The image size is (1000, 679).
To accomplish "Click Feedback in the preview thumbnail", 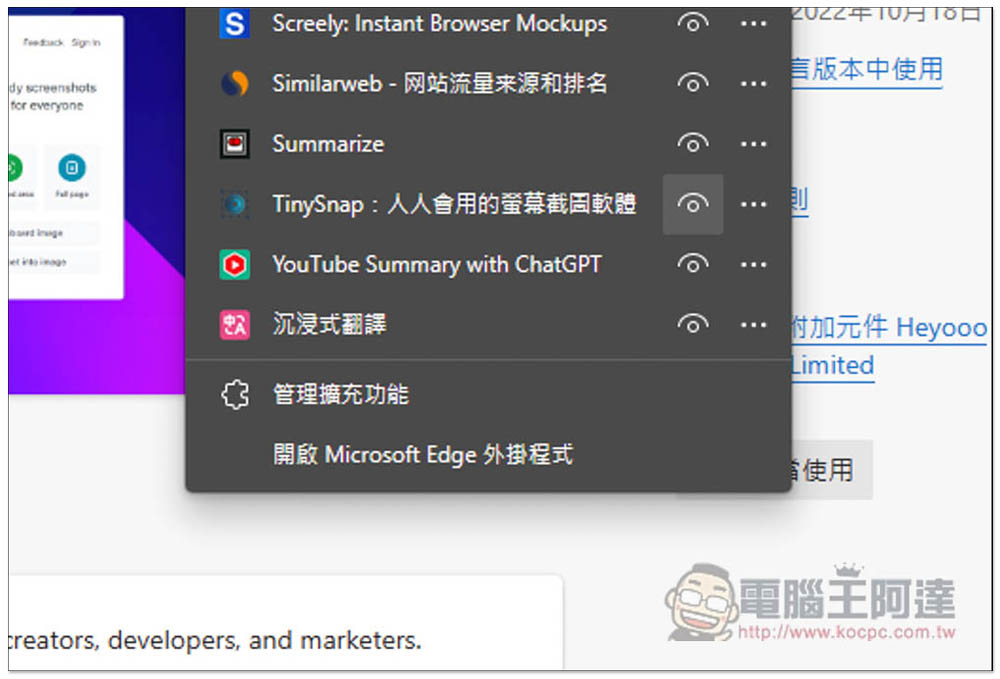I will coord(43,43).
